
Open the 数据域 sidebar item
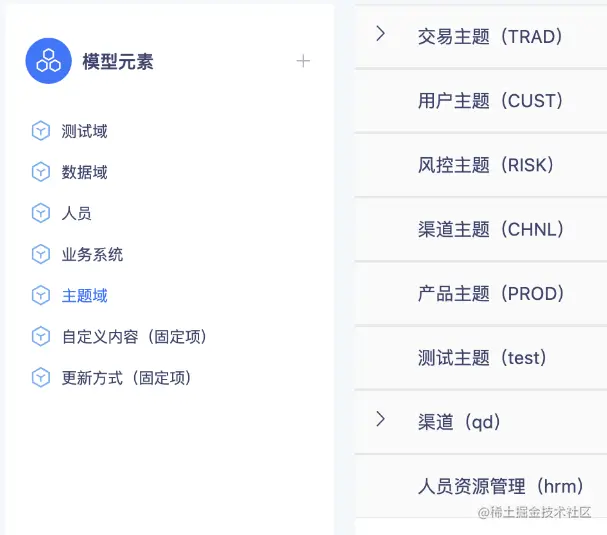click(84, 172)
